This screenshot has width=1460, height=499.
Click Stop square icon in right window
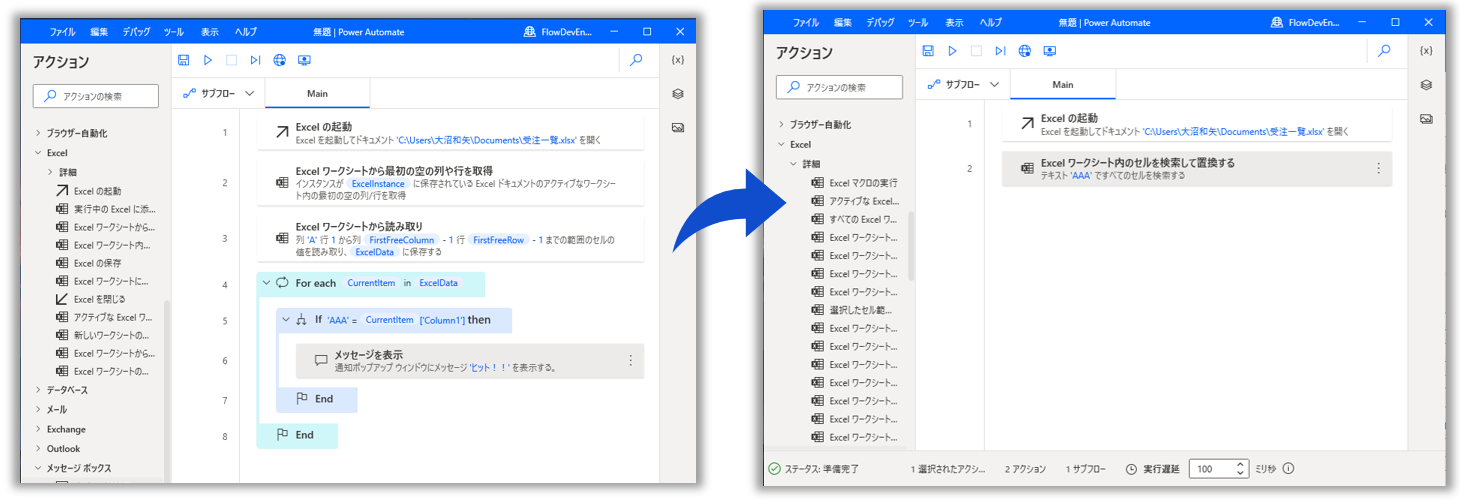[977, 51]
